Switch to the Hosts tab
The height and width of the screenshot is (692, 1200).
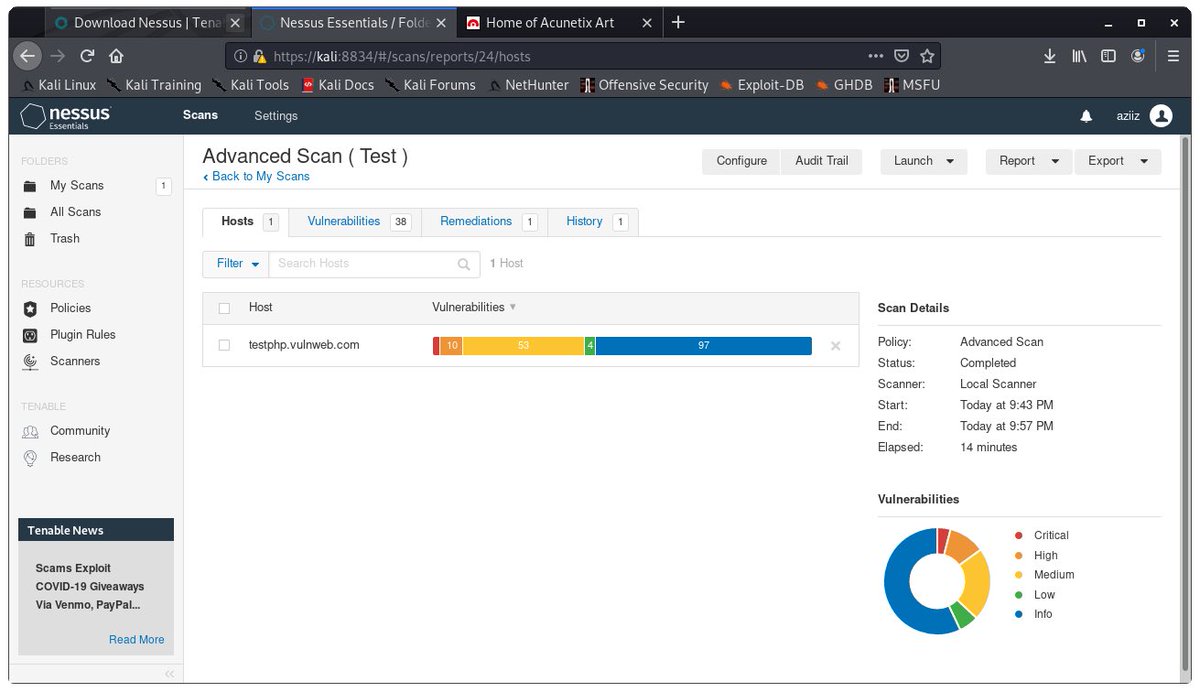[x=245, y=222]
